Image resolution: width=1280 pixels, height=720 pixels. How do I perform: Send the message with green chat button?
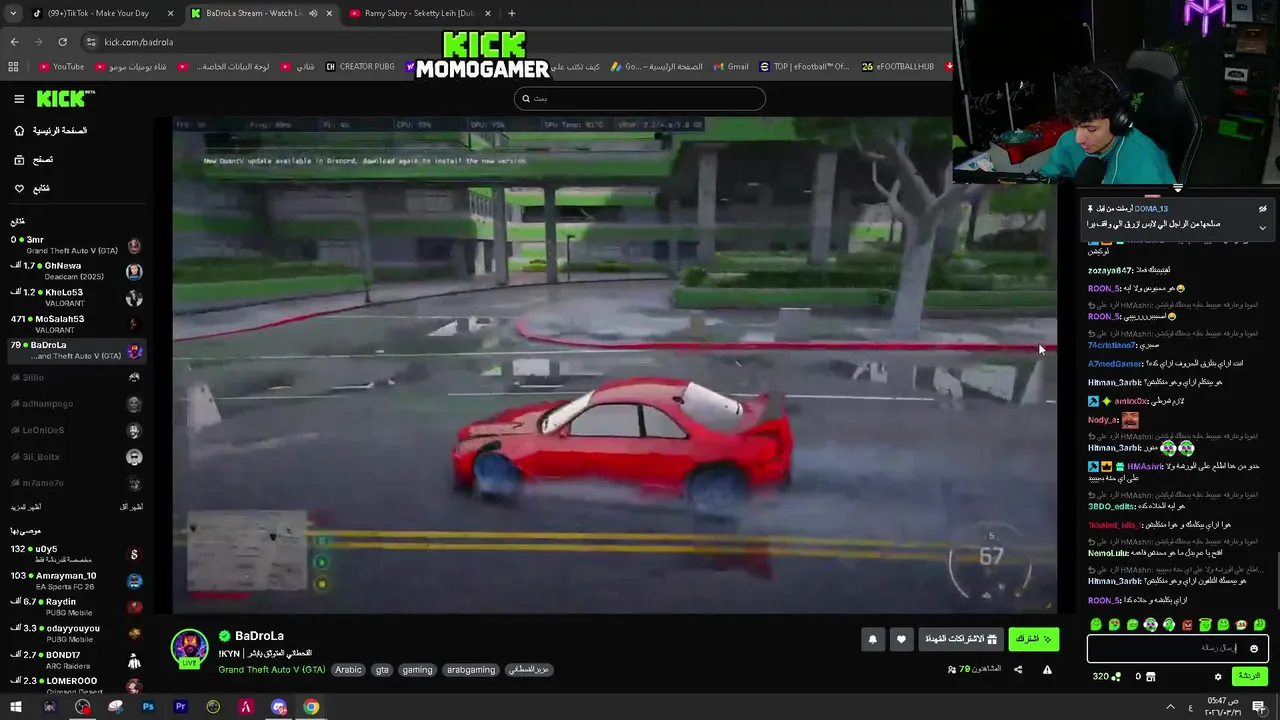click(1249, 676)
